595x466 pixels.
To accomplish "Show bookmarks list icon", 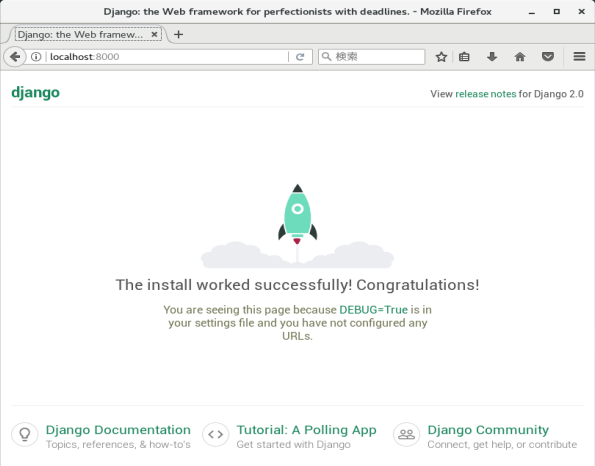I will (x=464, y=57).
